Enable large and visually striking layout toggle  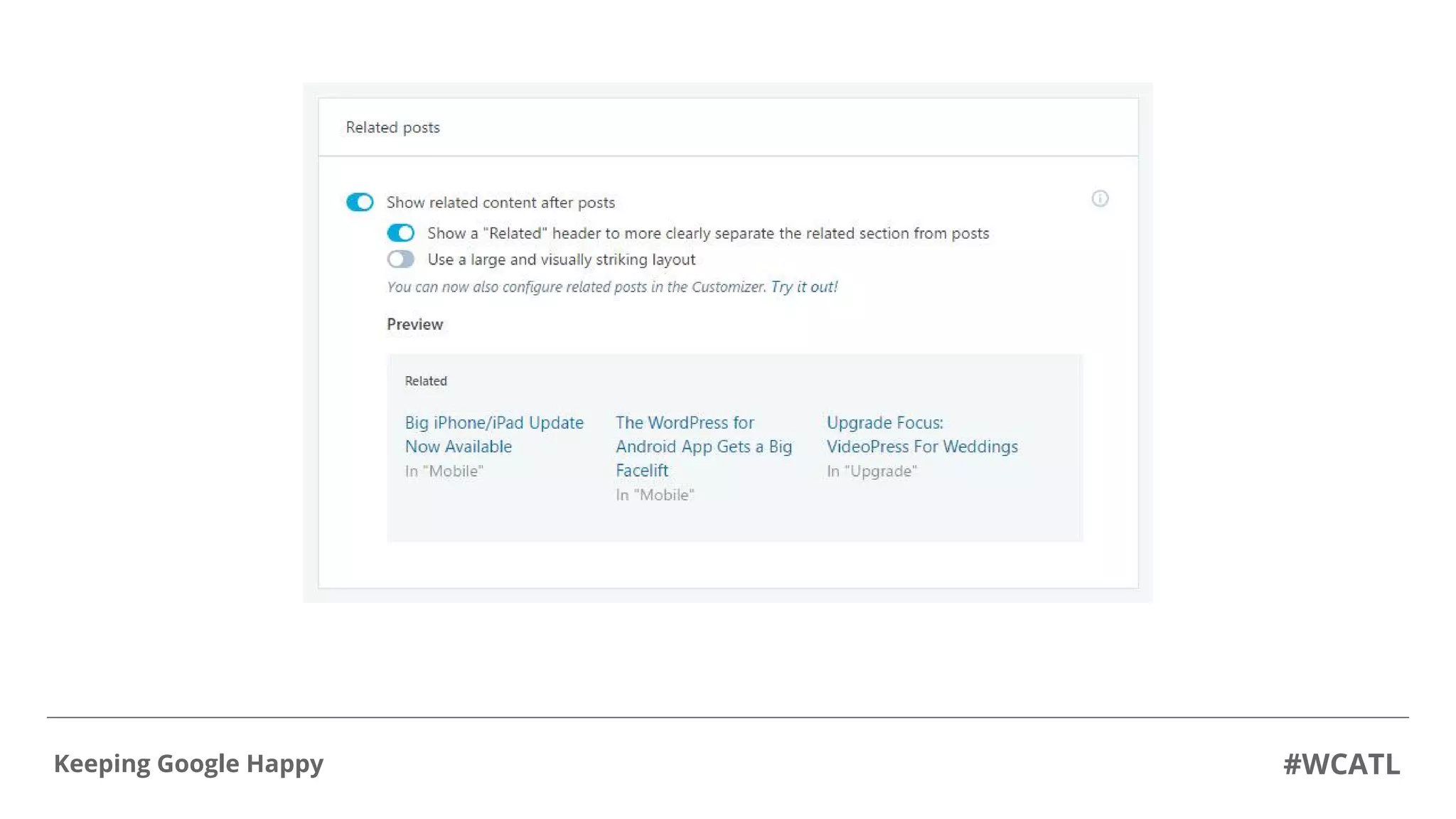(400, 259)
